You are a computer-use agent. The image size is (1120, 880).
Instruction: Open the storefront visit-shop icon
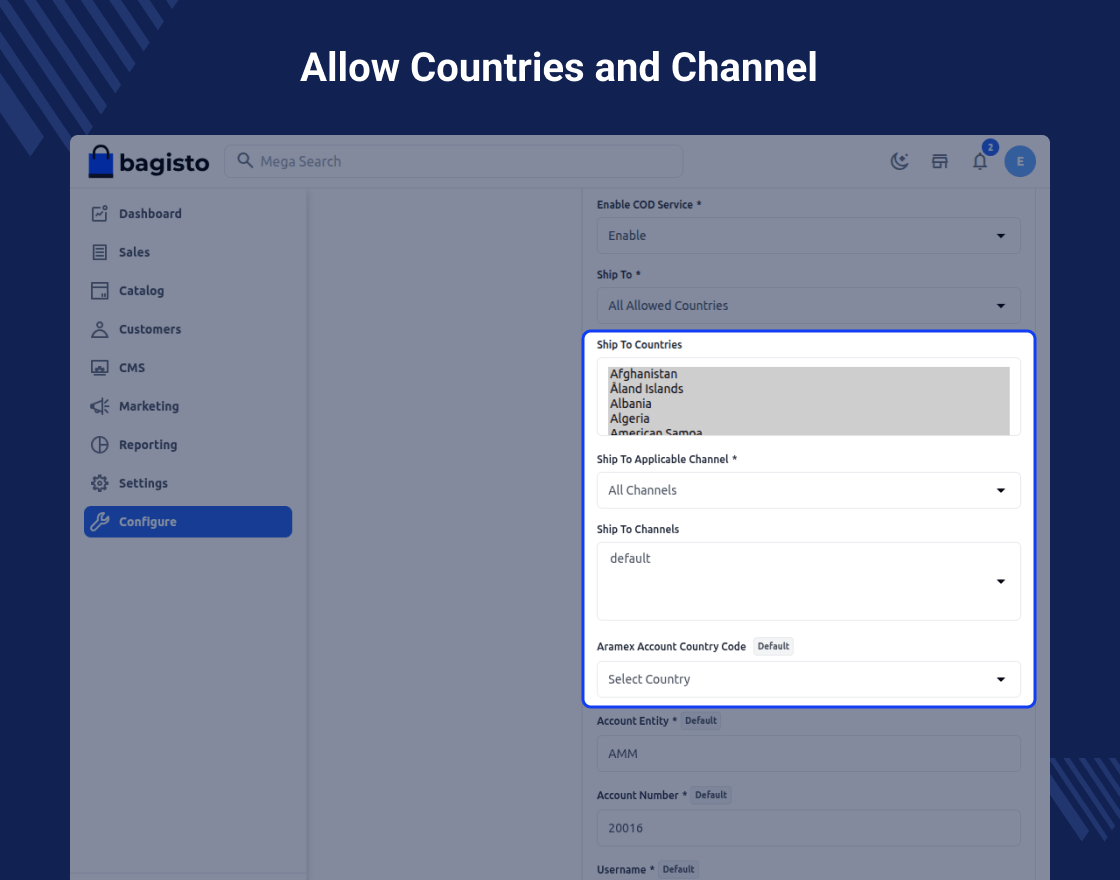coord(939,161)
